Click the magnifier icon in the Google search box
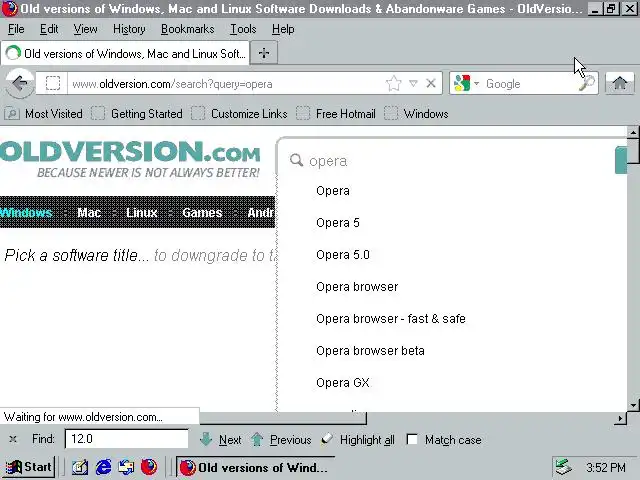Image resolution: width=640 pixels, height=480 pixels. (x=586, y=84)
